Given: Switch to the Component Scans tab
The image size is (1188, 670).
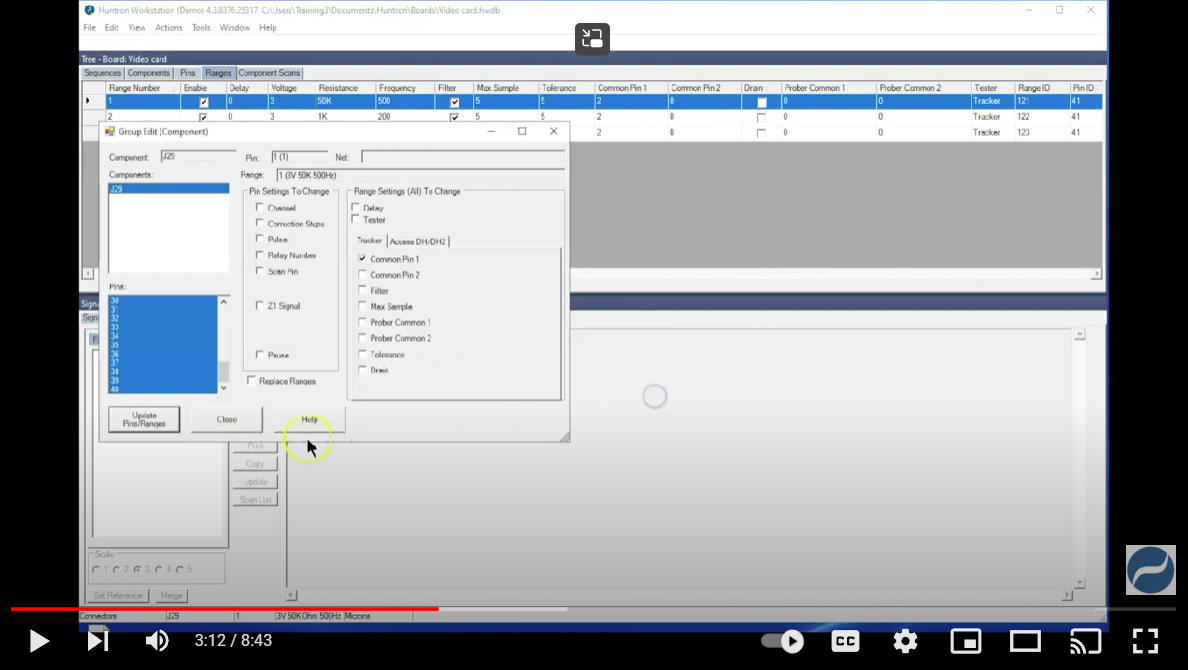Looking at the screenshot, I should (x=269, y=73).
